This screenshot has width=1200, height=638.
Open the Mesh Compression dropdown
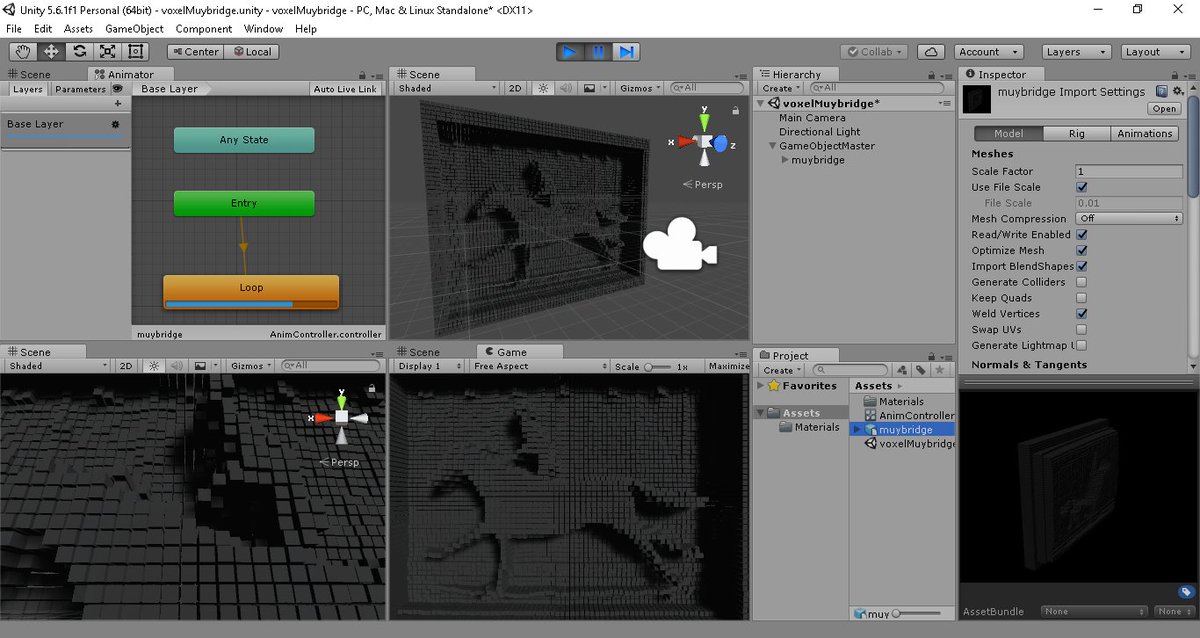pyautogui.click(x=1129, y=218)
